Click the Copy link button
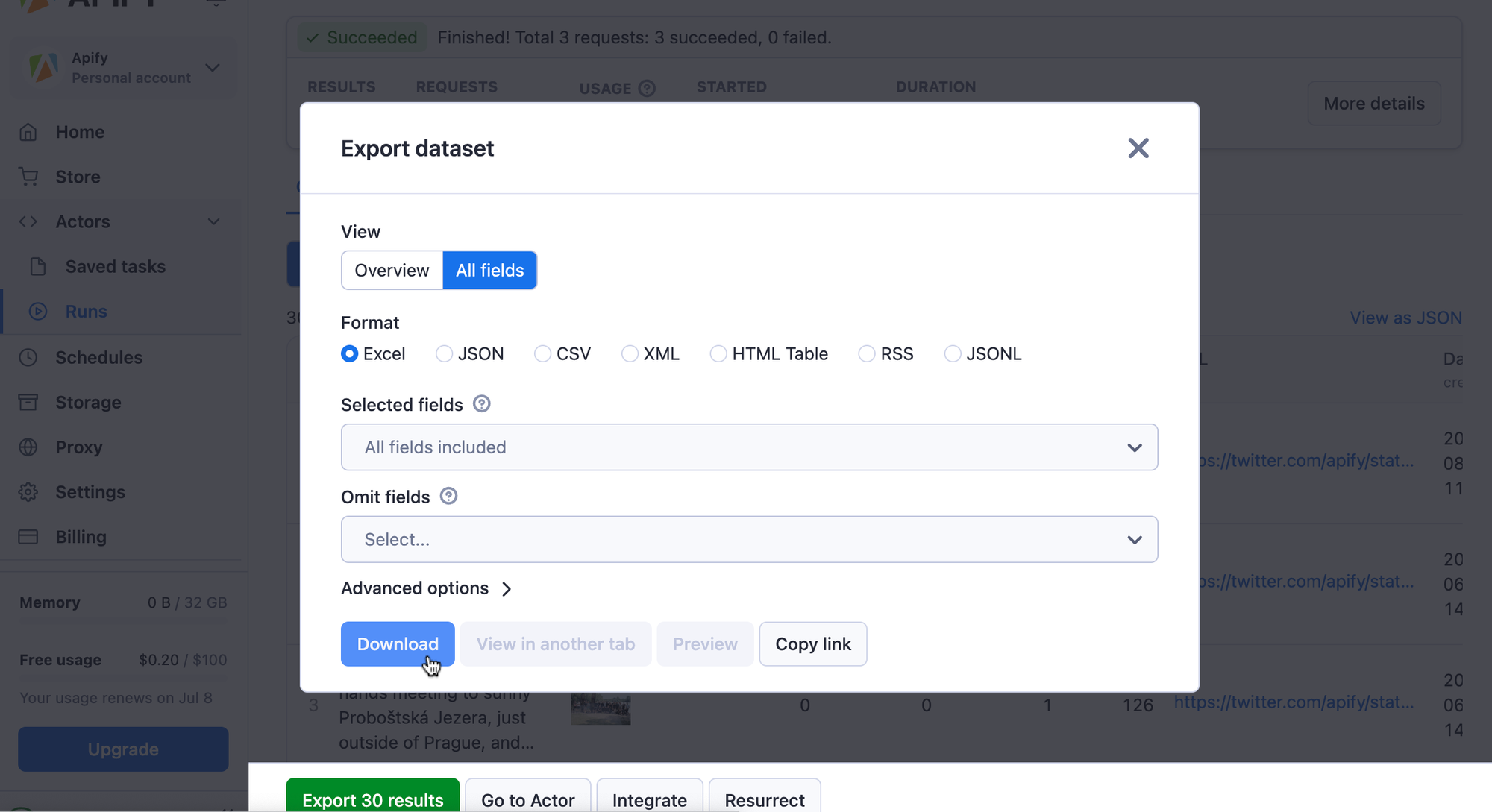The image size is (1492, 812). coord(812,643)
